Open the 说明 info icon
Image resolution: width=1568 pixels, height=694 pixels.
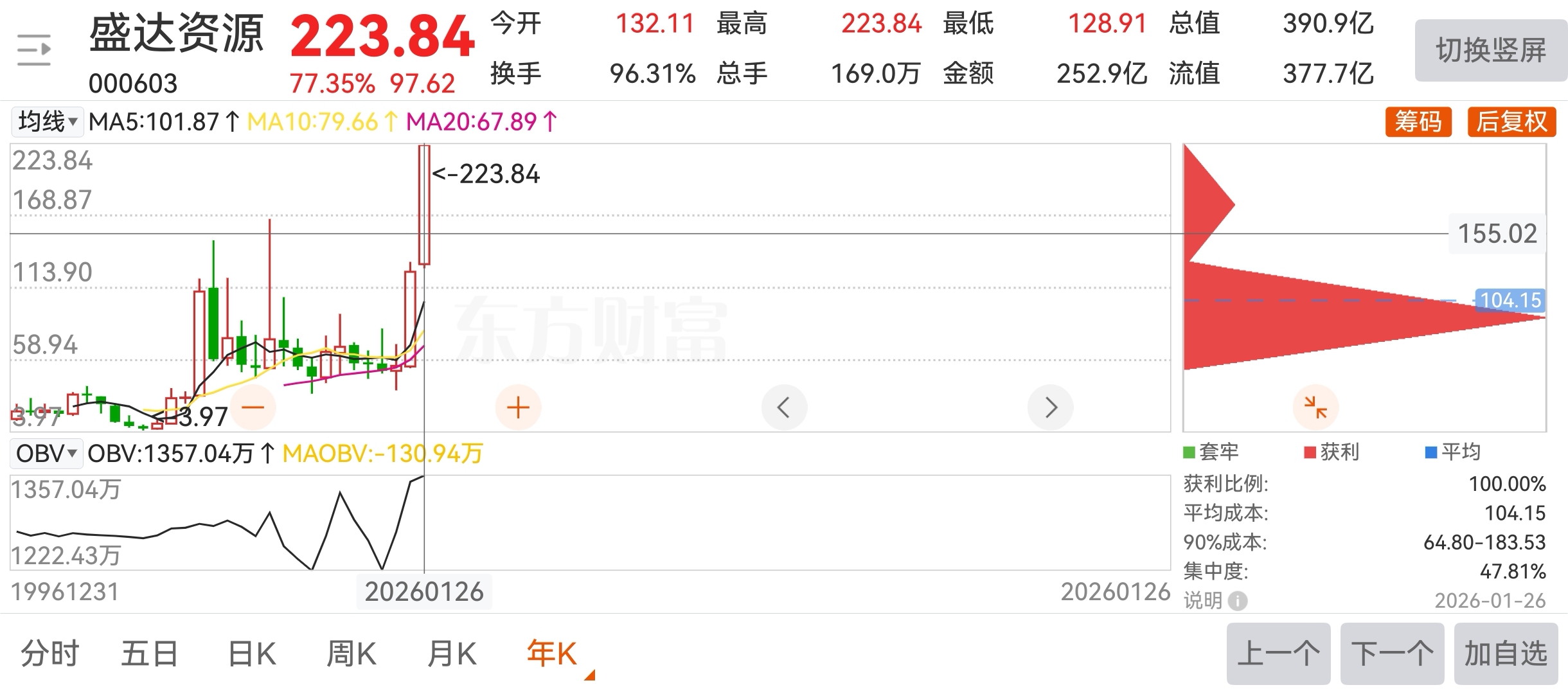click(1237, 601)
